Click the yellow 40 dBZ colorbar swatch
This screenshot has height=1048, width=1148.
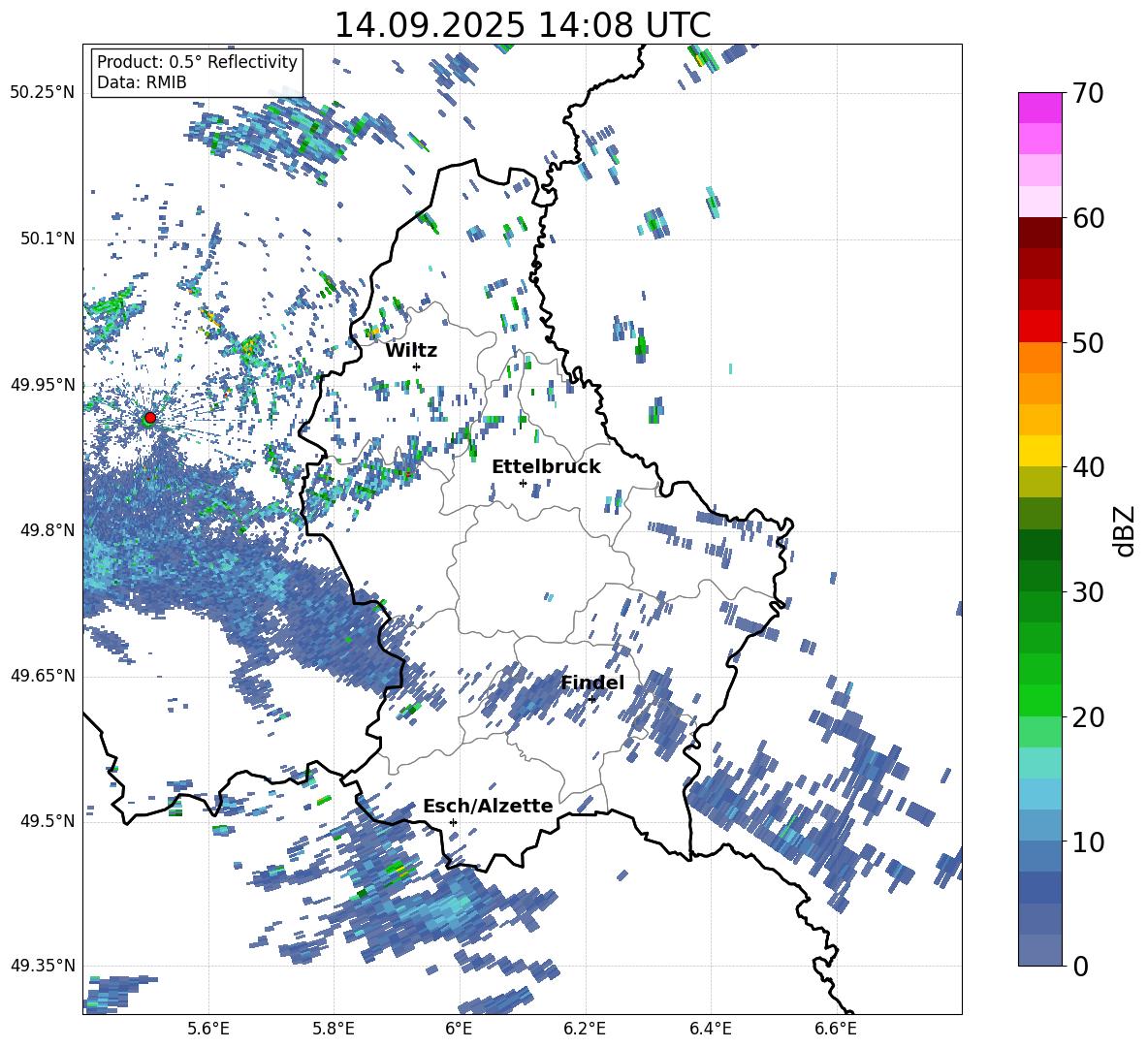coord(1039,451)
